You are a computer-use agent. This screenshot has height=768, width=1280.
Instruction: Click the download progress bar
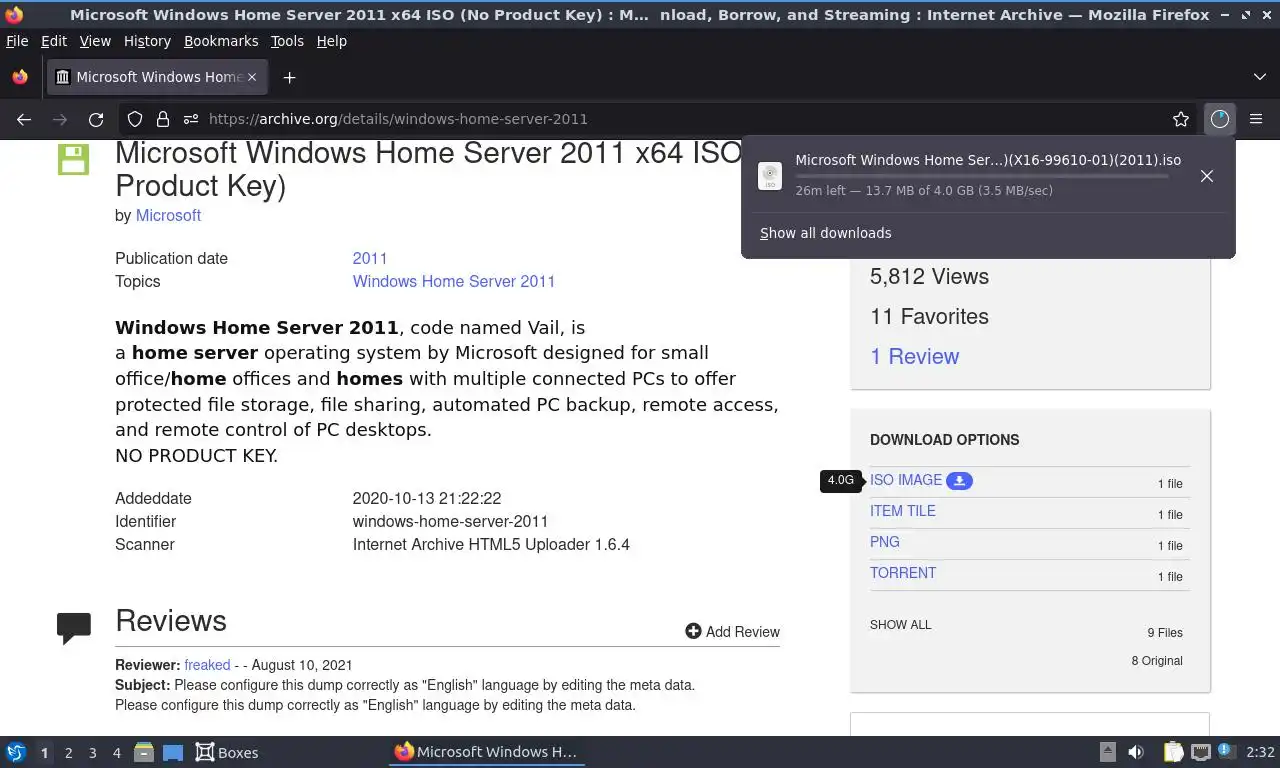[x=982, y=176]
